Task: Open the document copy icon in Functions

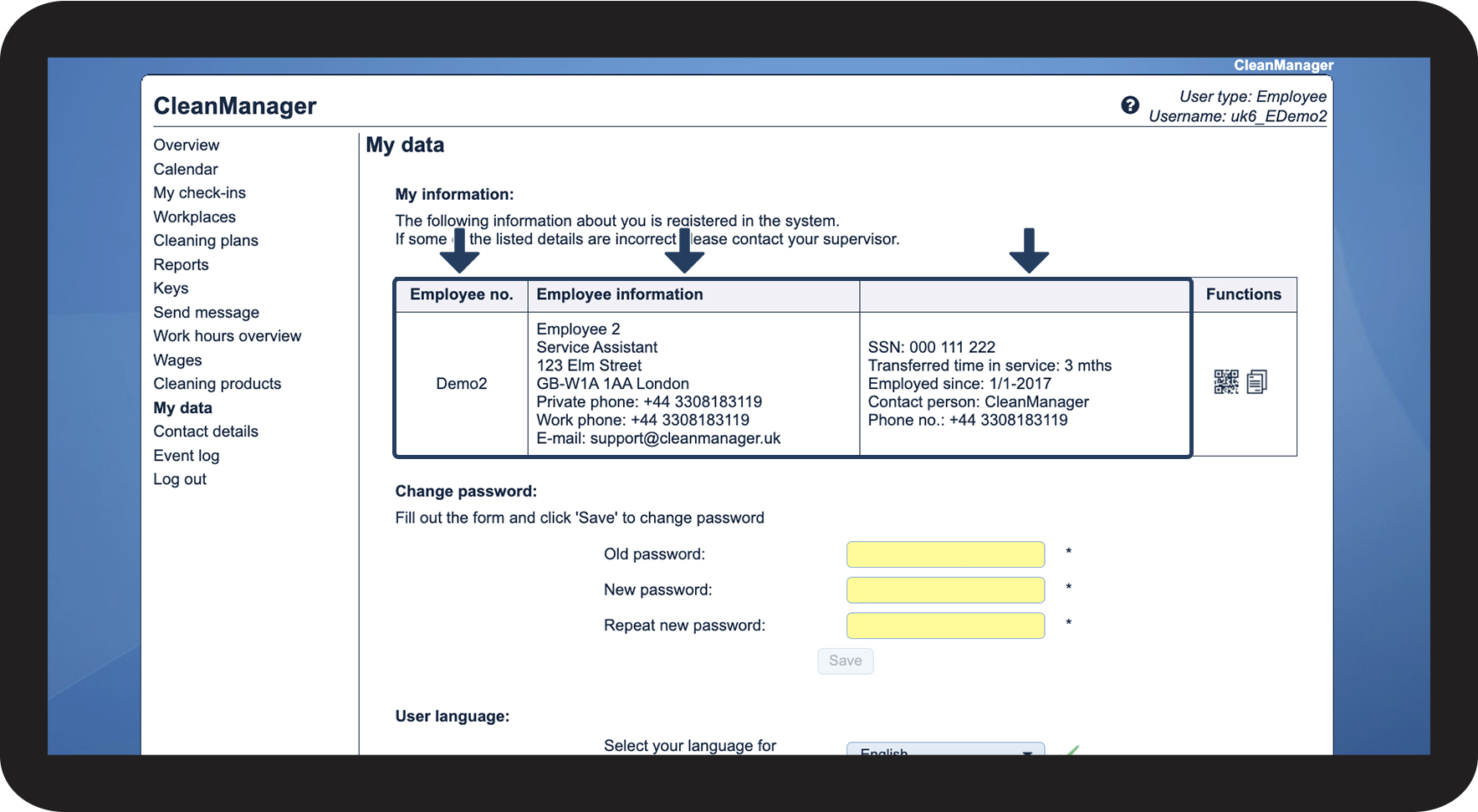Action: [x=1256, y=382]
